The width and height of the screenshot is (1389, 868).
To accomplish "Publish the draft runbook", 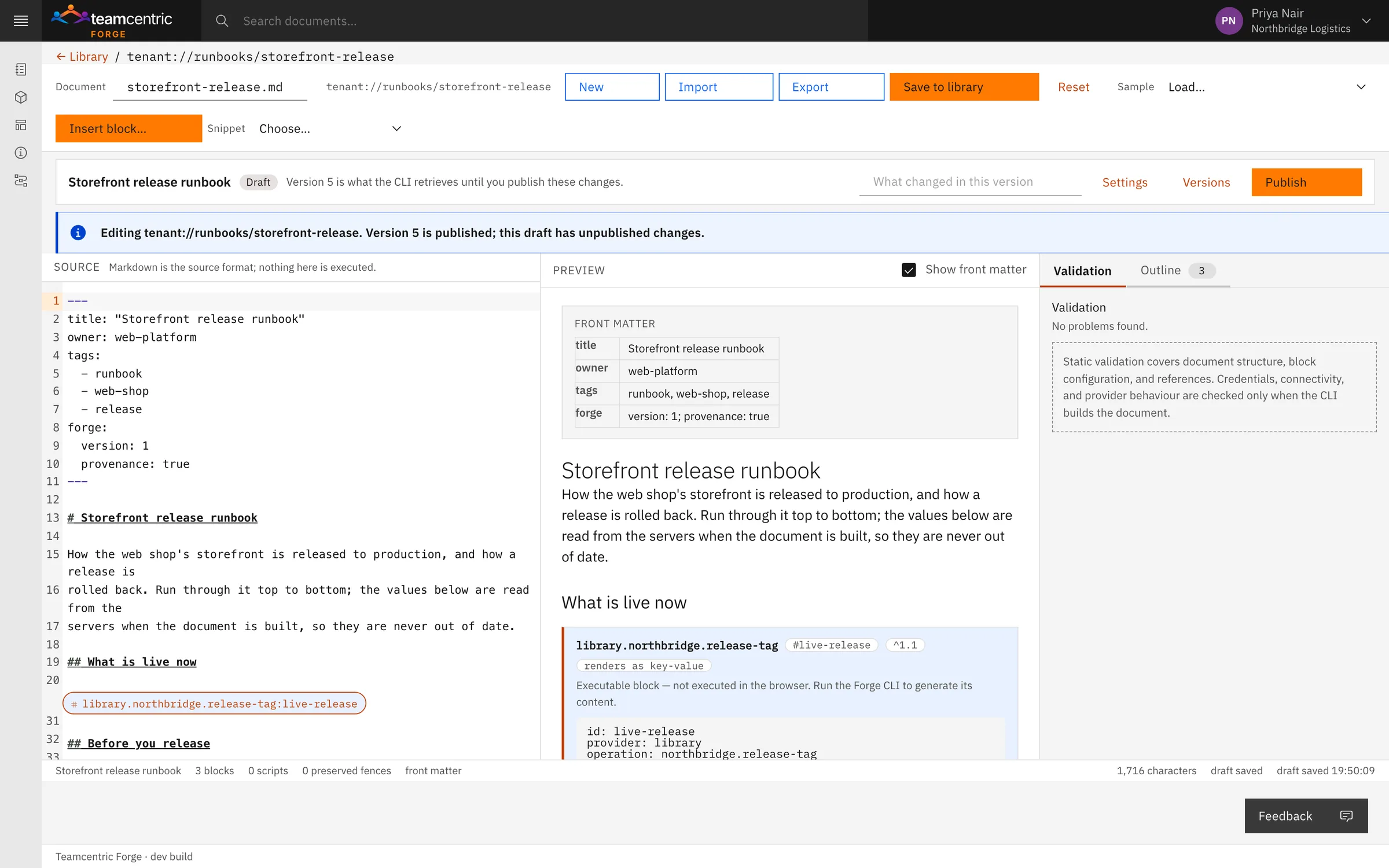I will click(x=1306, y=182).
